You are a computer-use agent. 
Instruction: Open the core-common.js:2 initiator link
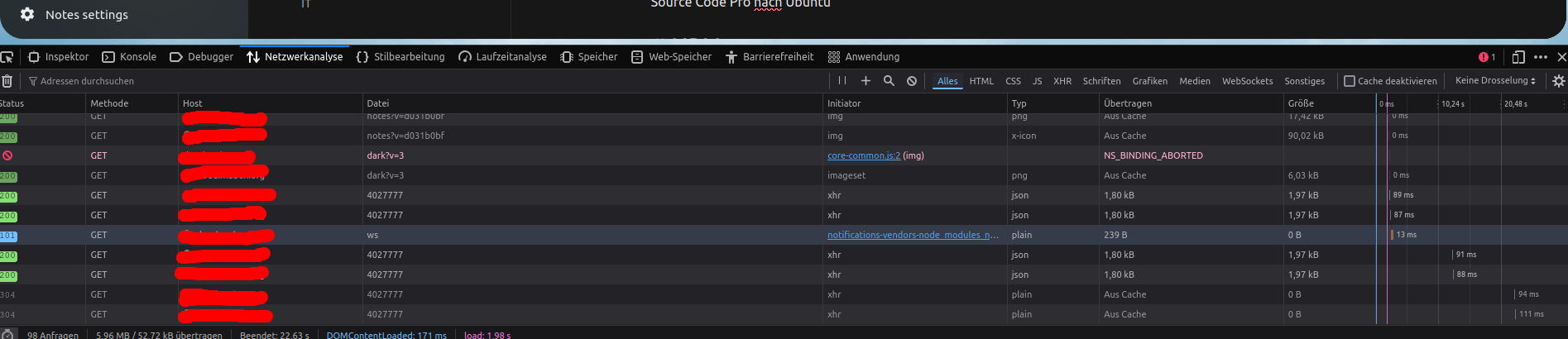[863, 155]
